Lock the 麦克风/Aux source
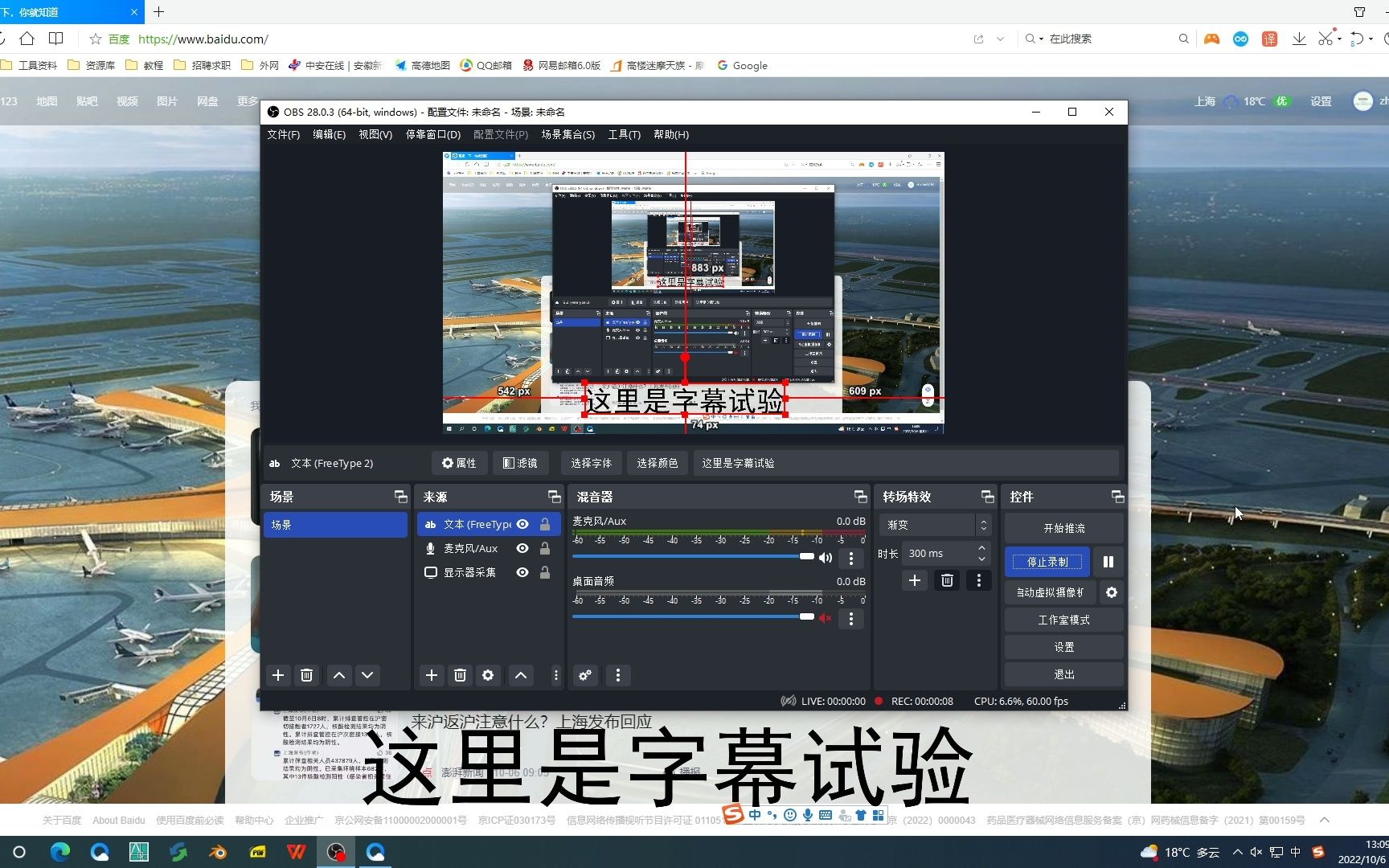1389x868 pixels. pyautogui.click(x=544, y=548)
